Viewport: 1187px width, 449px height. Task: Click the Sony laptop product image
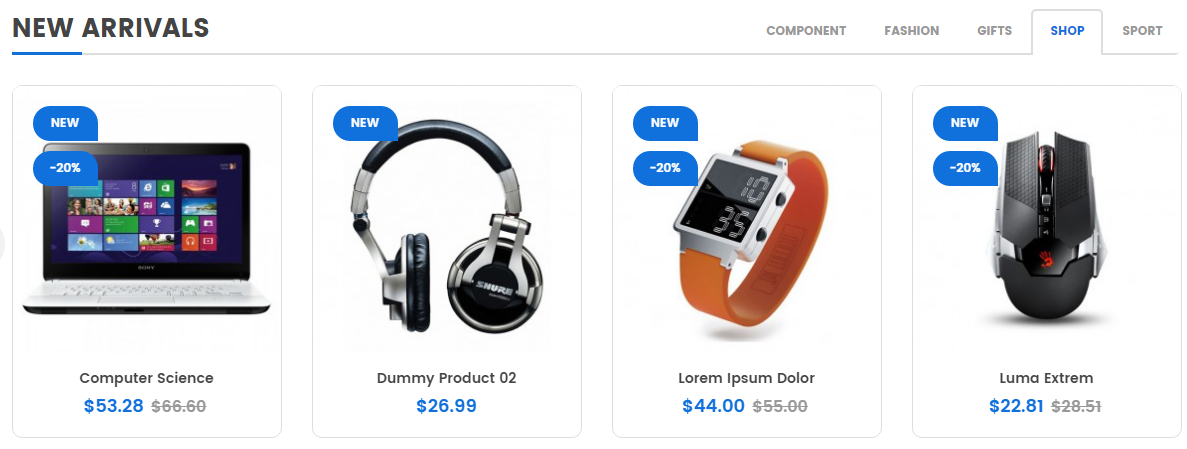pos(147,227)
